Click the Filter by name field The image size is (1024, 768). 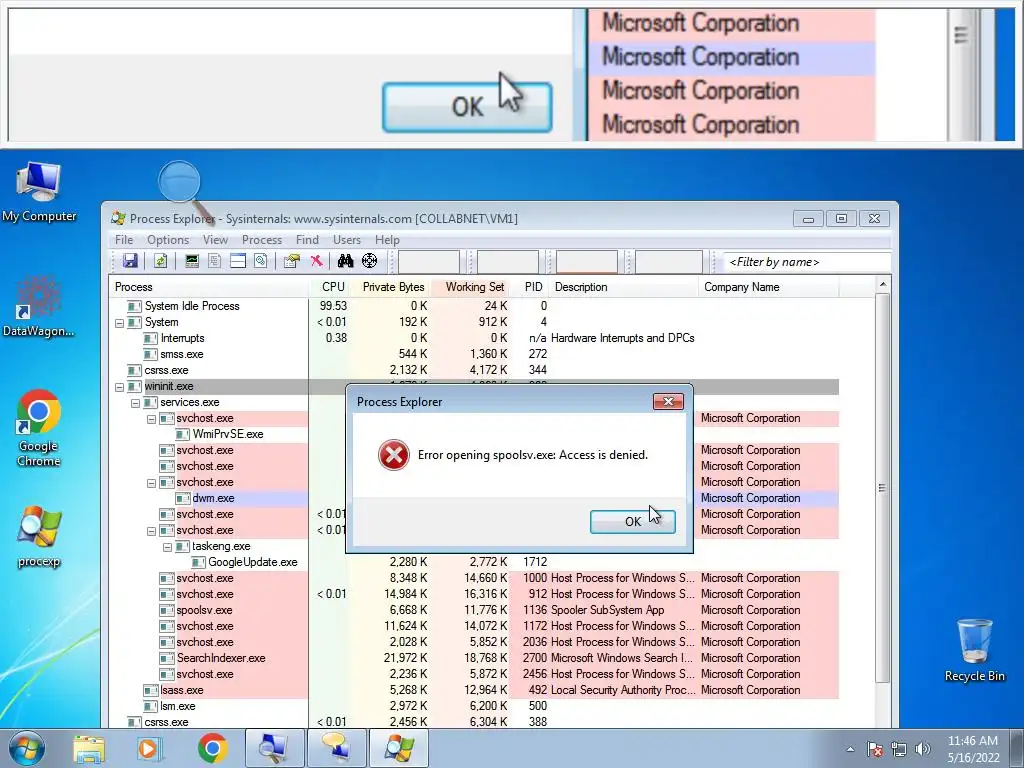pos(807,262)
